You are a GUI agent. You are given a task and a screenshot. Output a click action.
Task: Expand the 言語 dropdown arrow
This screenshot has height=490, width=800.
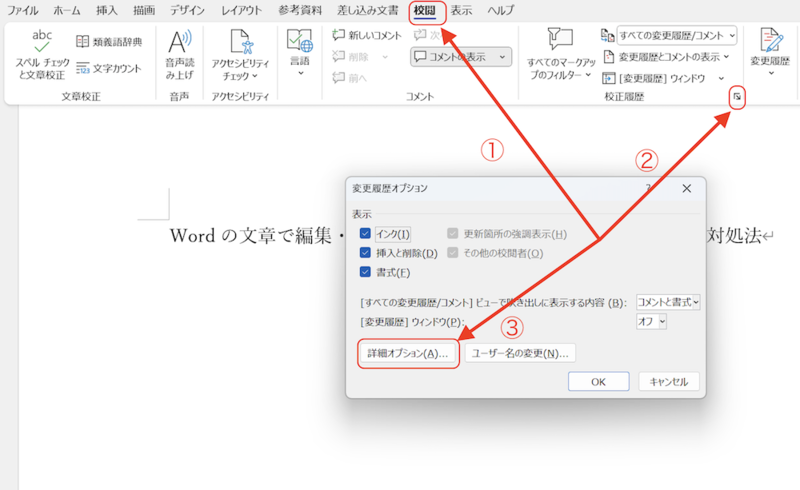coord(301,74)
